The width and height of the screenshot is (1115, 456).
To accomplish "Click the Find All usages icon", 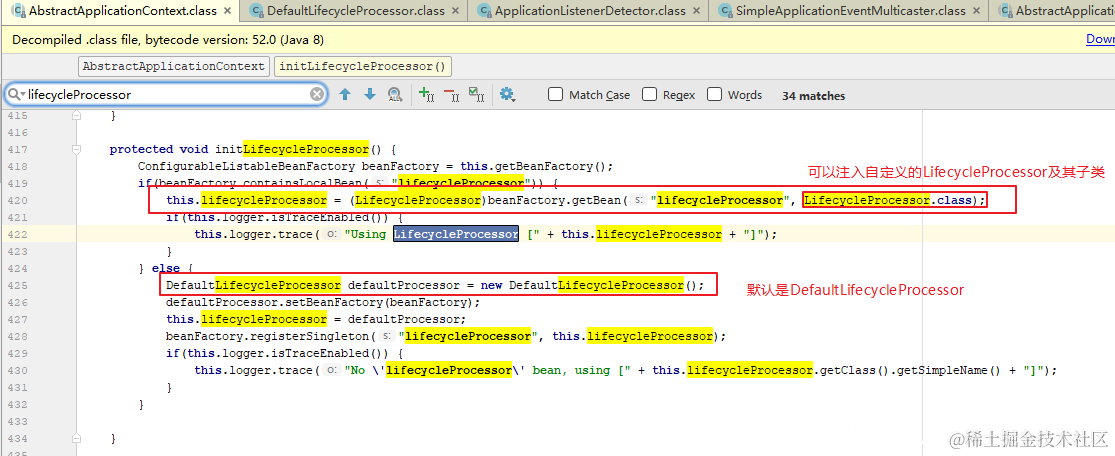I will 395,95.
